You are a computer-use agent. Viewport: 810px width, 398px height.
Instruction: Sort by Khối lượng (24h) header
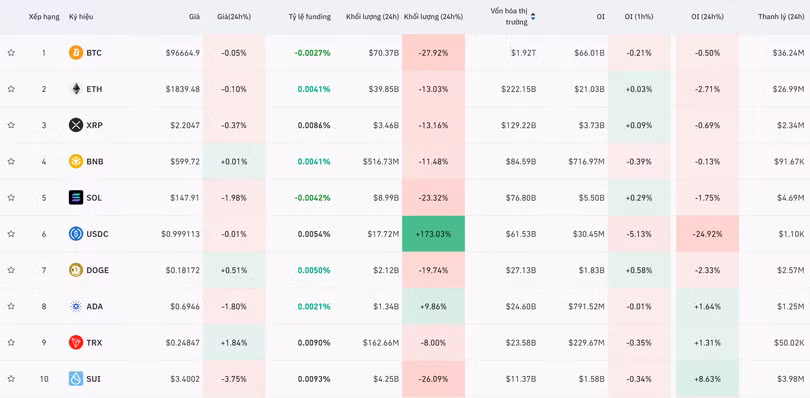click(x=372, y=17)
